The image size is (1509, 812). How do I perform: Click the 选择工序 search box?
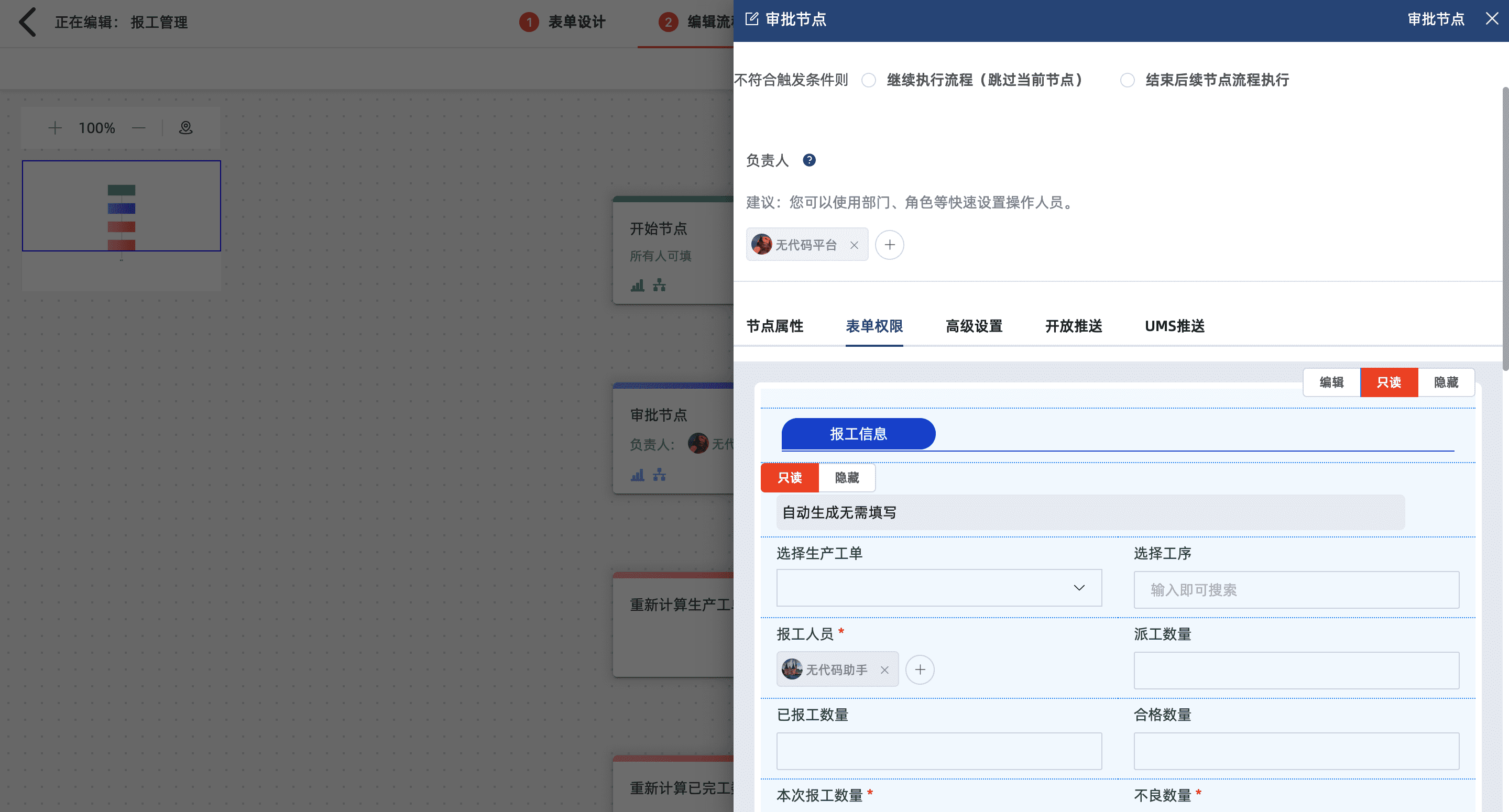1296,590
